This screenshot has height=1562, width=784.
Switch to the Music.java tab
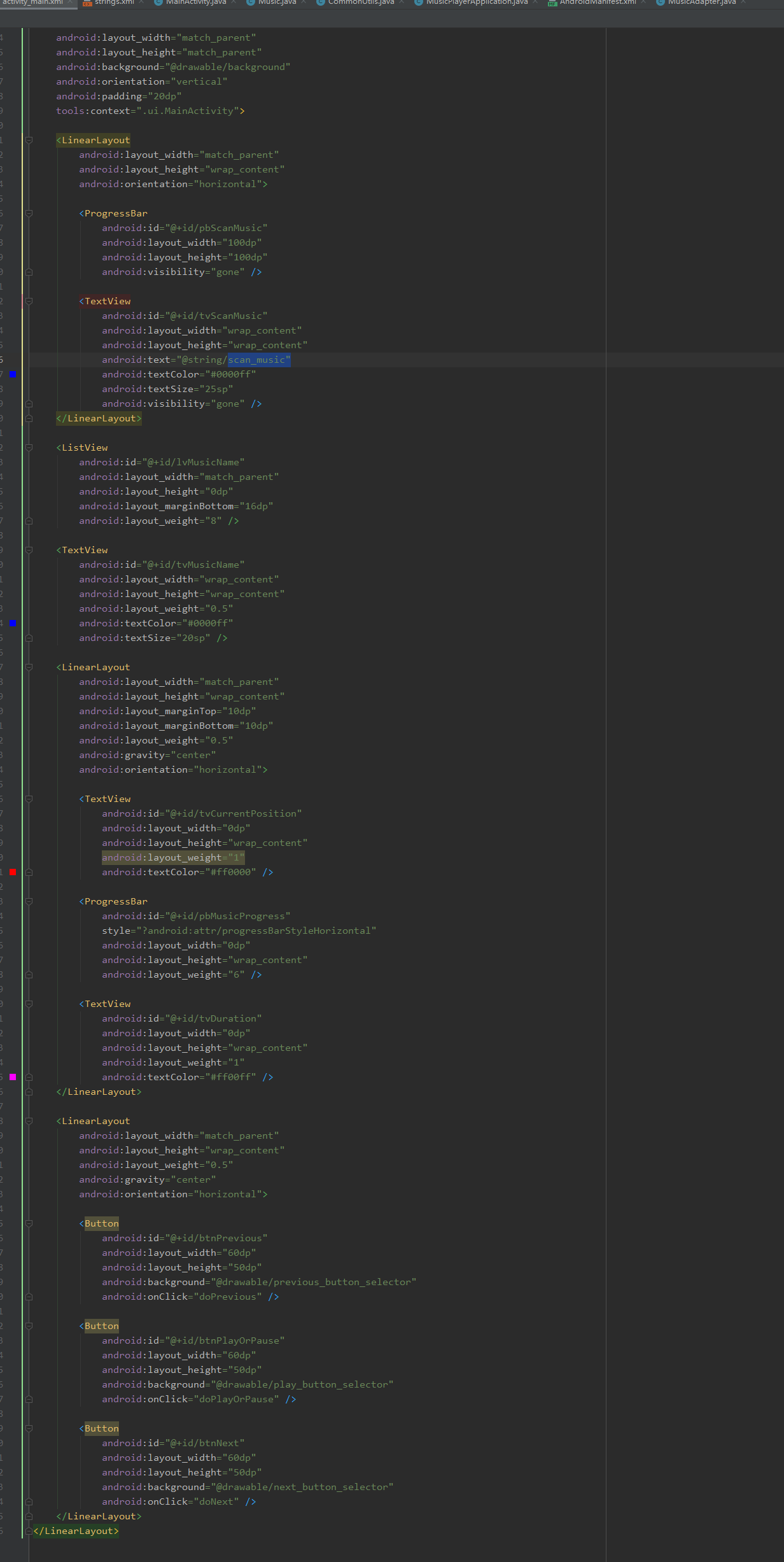pyautogui.click(x=277, y=3)
